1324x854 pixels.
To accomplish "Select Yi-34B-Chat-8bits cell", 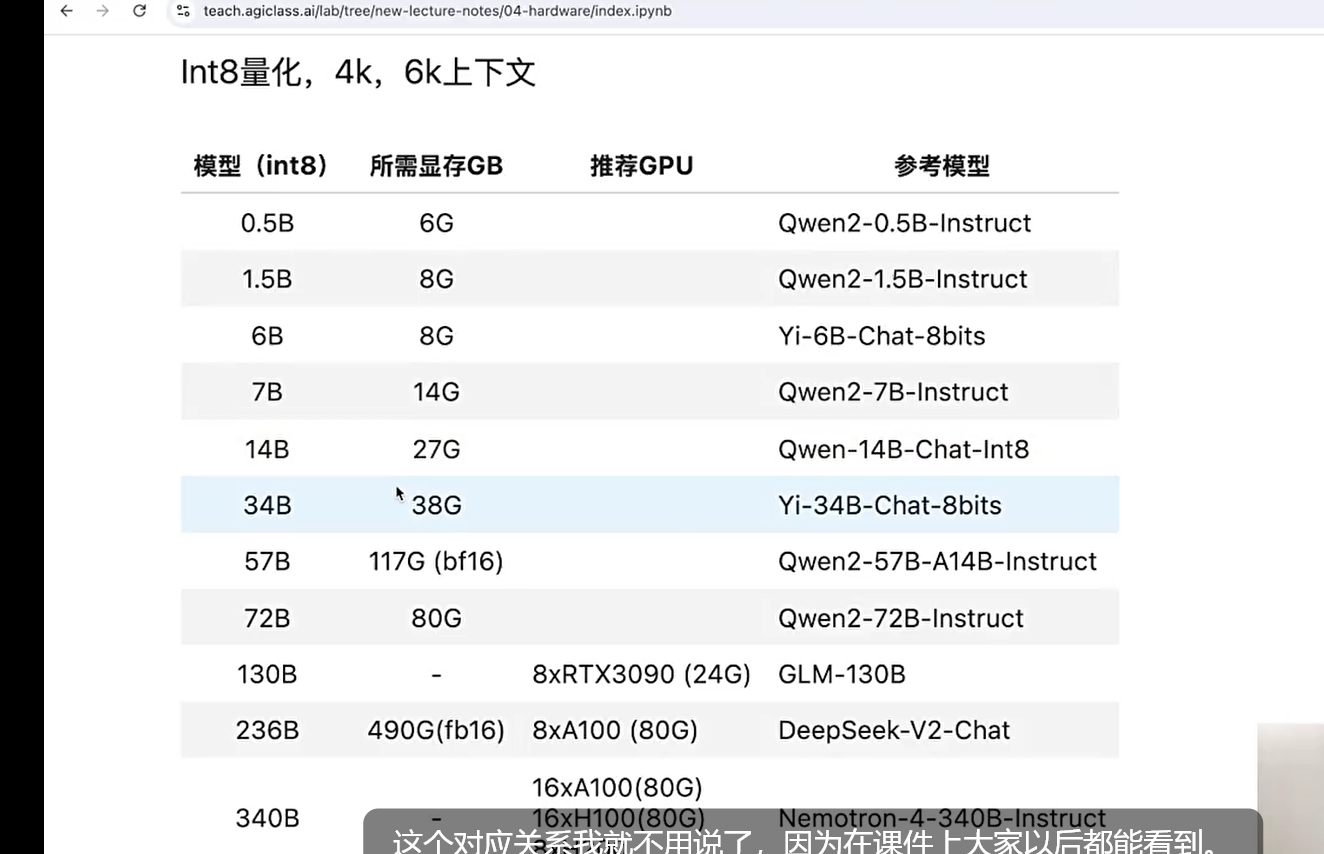I will tap(890, 505).
